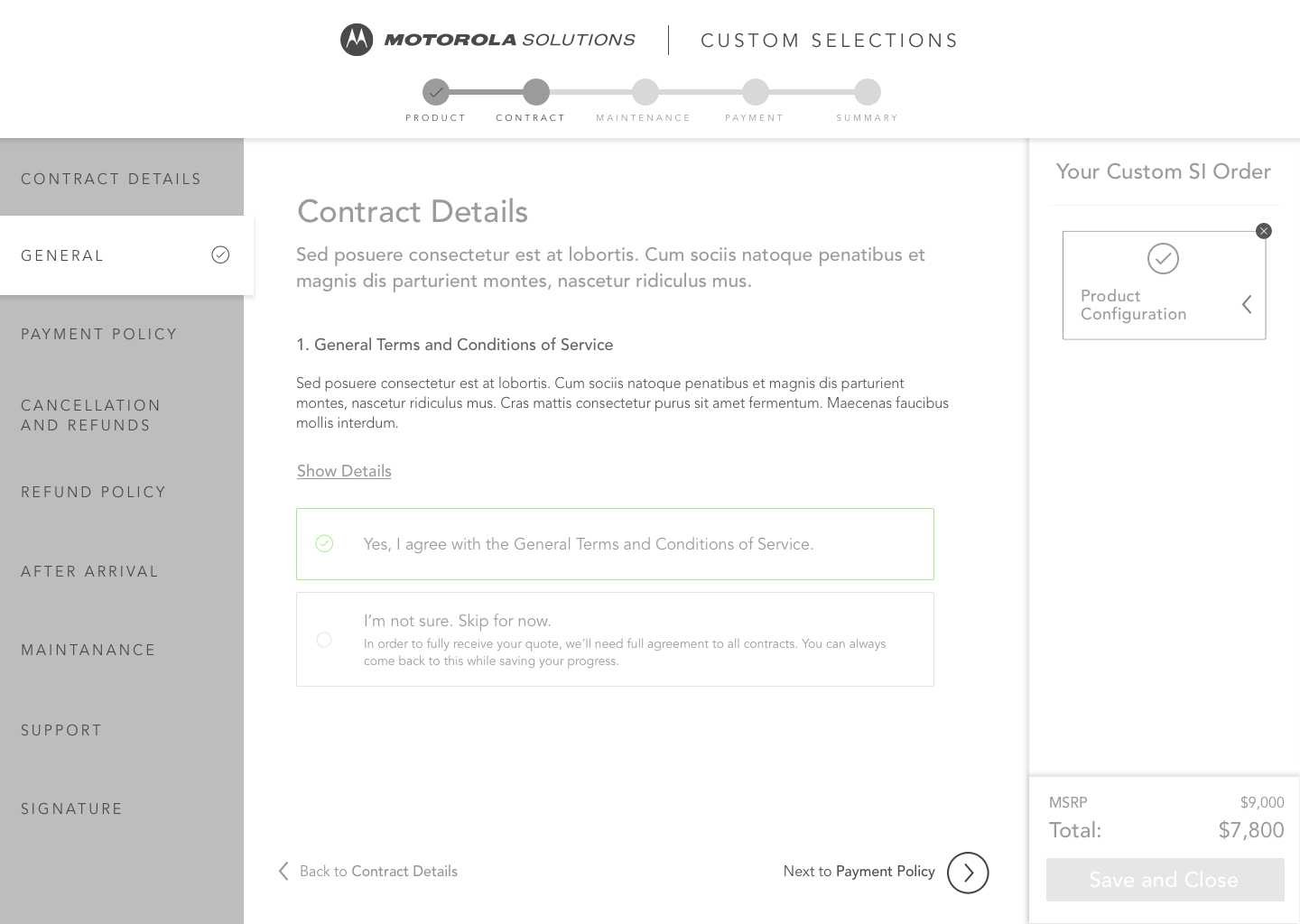Open the Payment Policy sidebar section
This screenshot has height=924, width=1300.
[x=99, y=334]
